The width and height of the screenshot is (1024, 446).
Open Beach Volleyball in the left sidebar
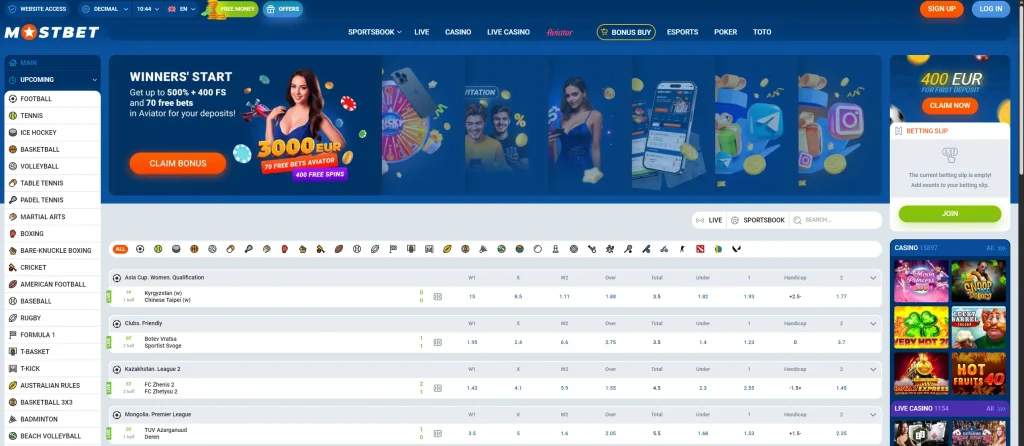click(52, 436)
